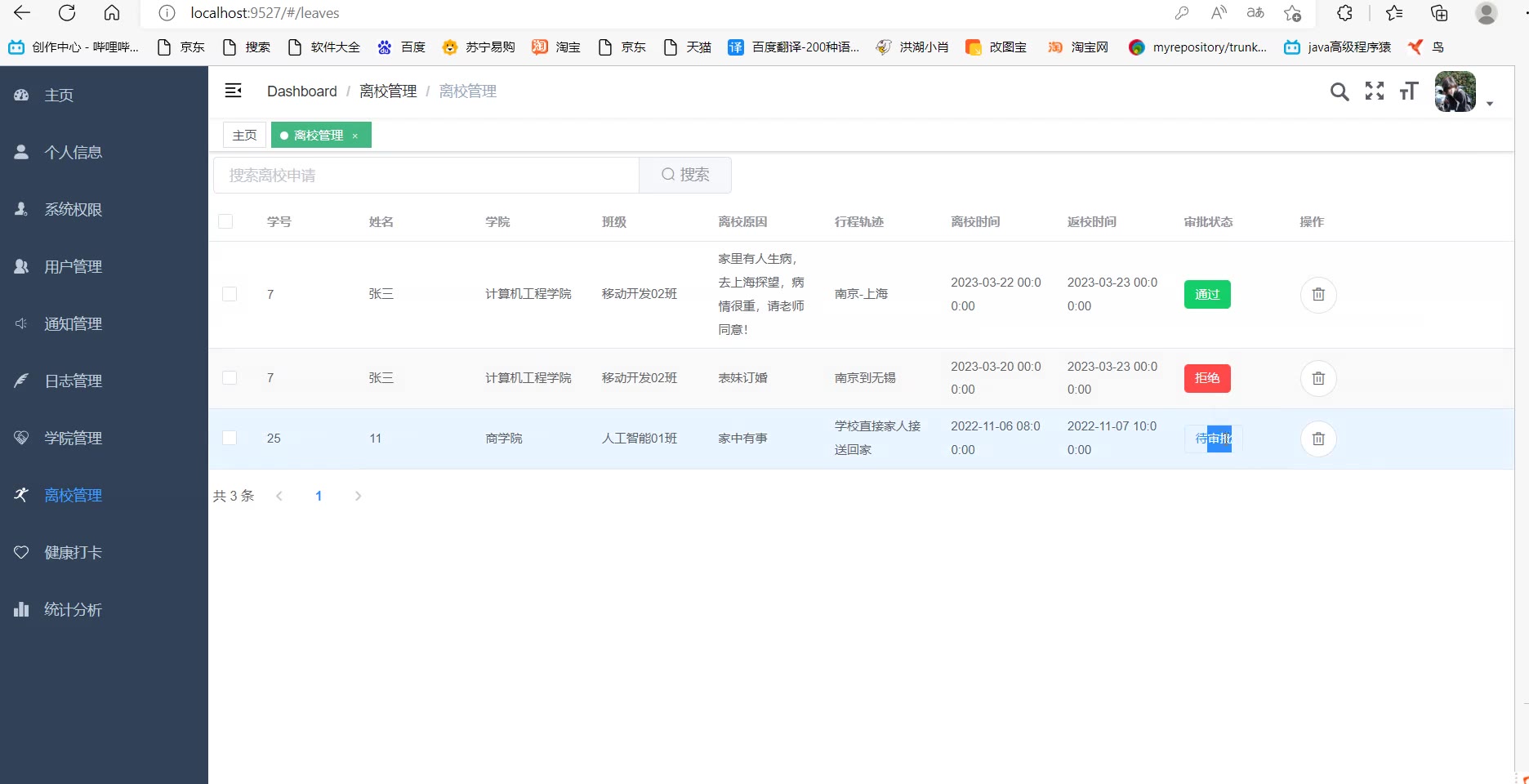Click the 离校时间 column header
This screenshot has height=784, width=1529.
[975, 221]
